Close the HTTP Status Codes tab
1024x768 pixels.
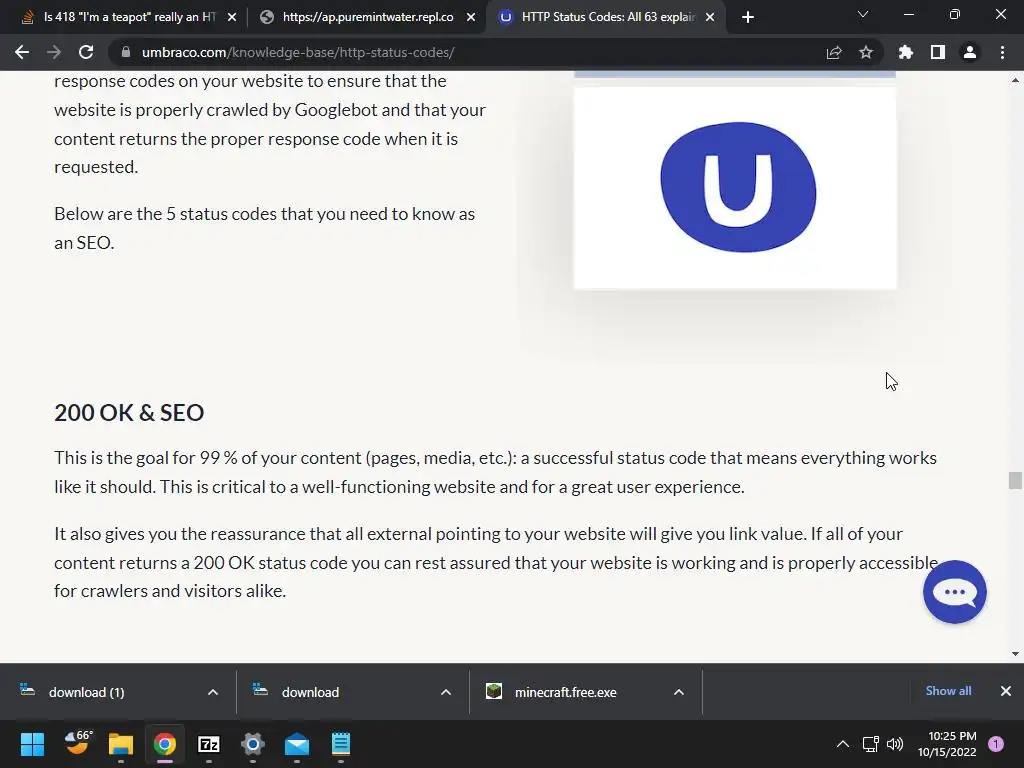(x=710, y=17)
